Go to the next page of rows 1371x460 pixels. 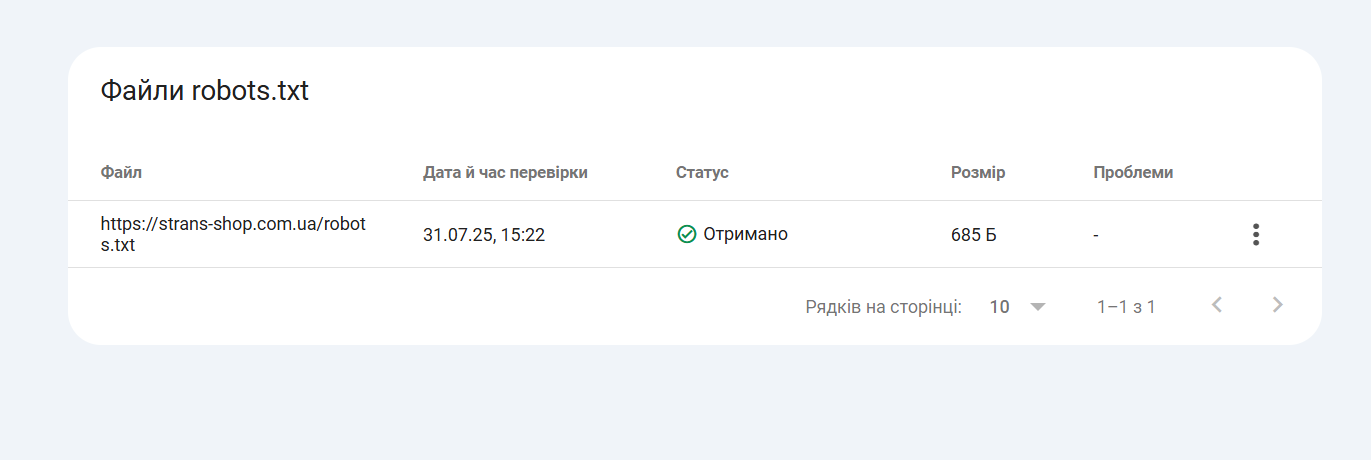click(1277, 305)
